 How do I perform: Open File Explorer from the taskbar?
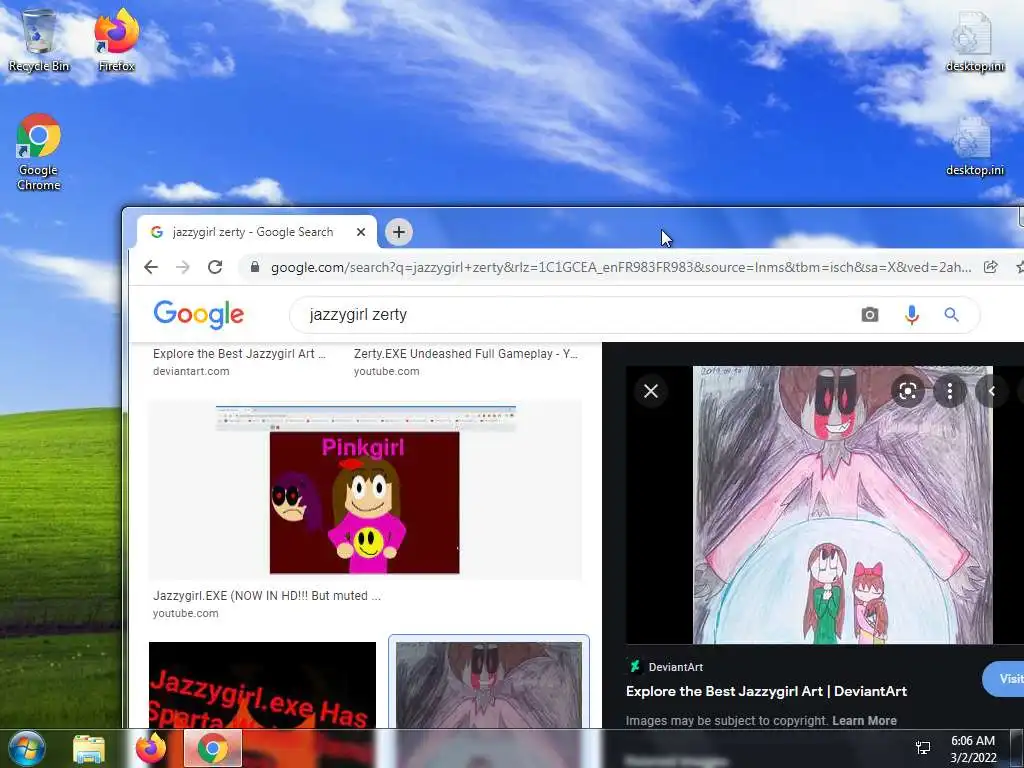tap(89, 749)
